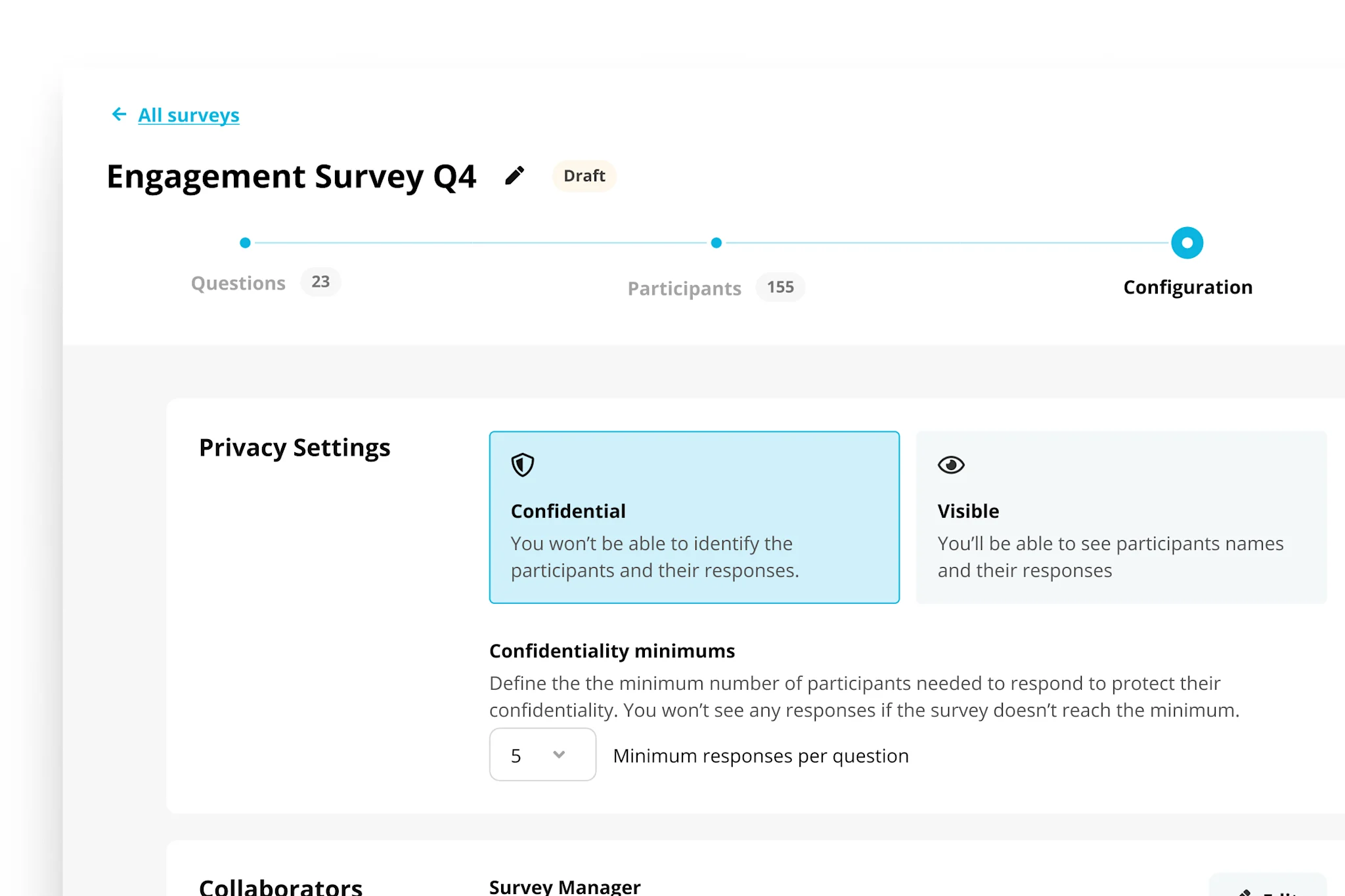Click the Participants step dot marker
The image size is (1345, 896).
(717, 243)
